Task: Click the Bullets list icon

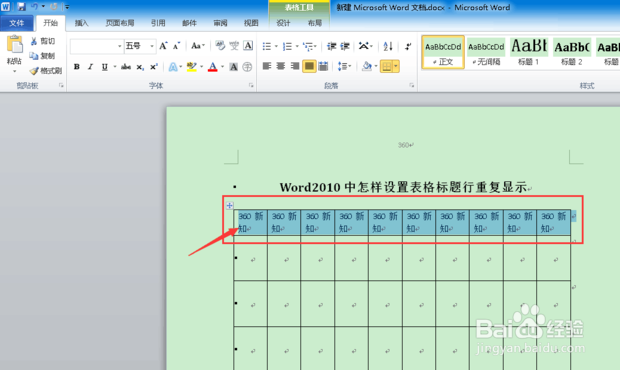Action: pos(267,46)
